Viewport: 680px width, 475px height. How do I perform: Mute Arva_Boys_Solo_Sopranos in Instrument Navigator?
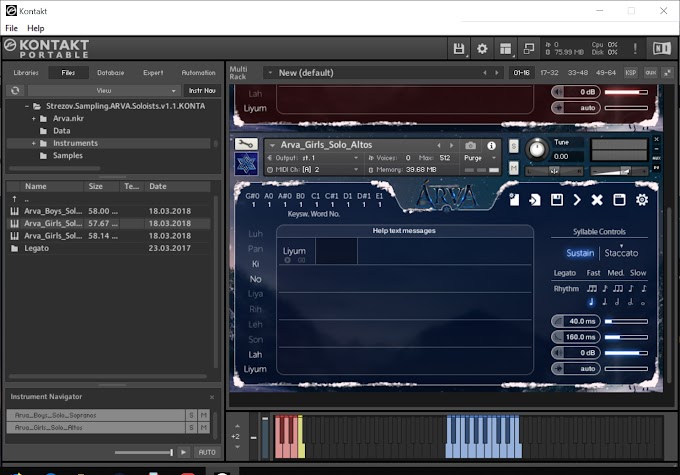(203, 415)
